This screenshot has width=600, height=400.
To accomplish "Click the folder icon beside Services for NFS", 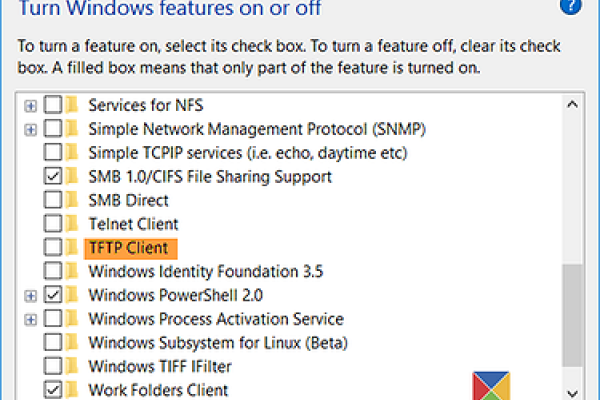I will pos(72,104).
